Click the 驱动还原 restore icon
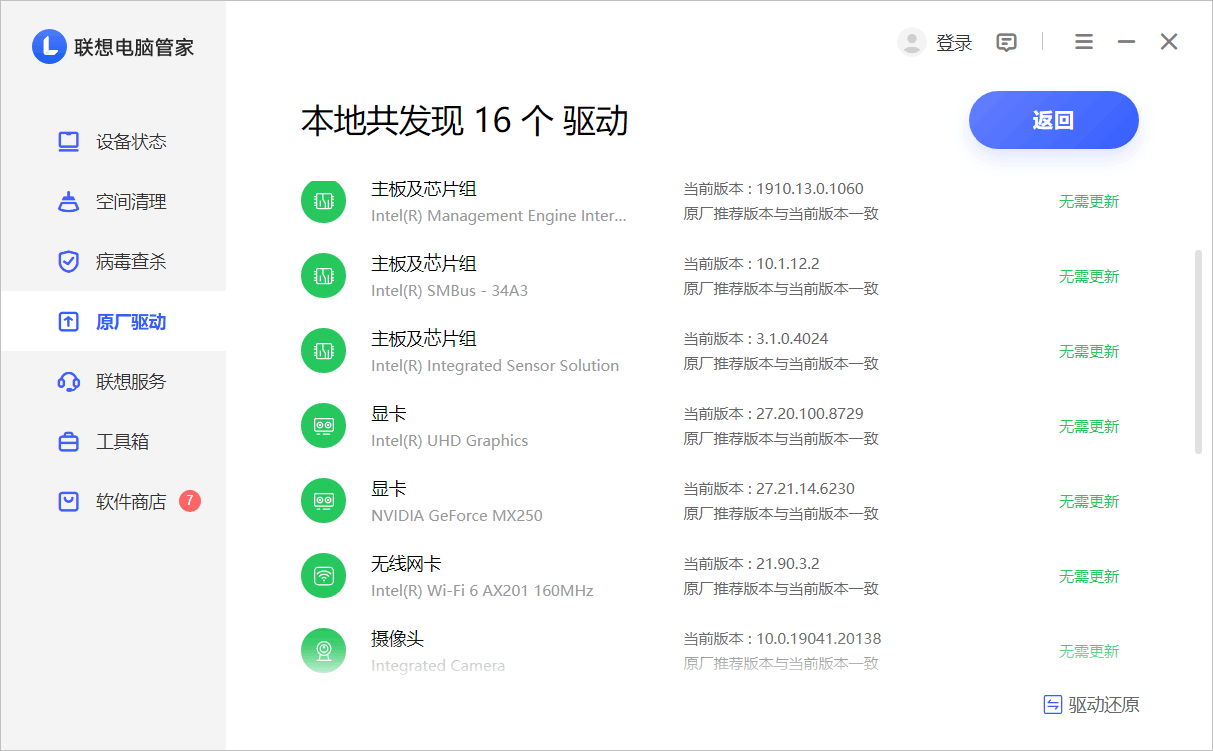 click(x=1052, y=704)
